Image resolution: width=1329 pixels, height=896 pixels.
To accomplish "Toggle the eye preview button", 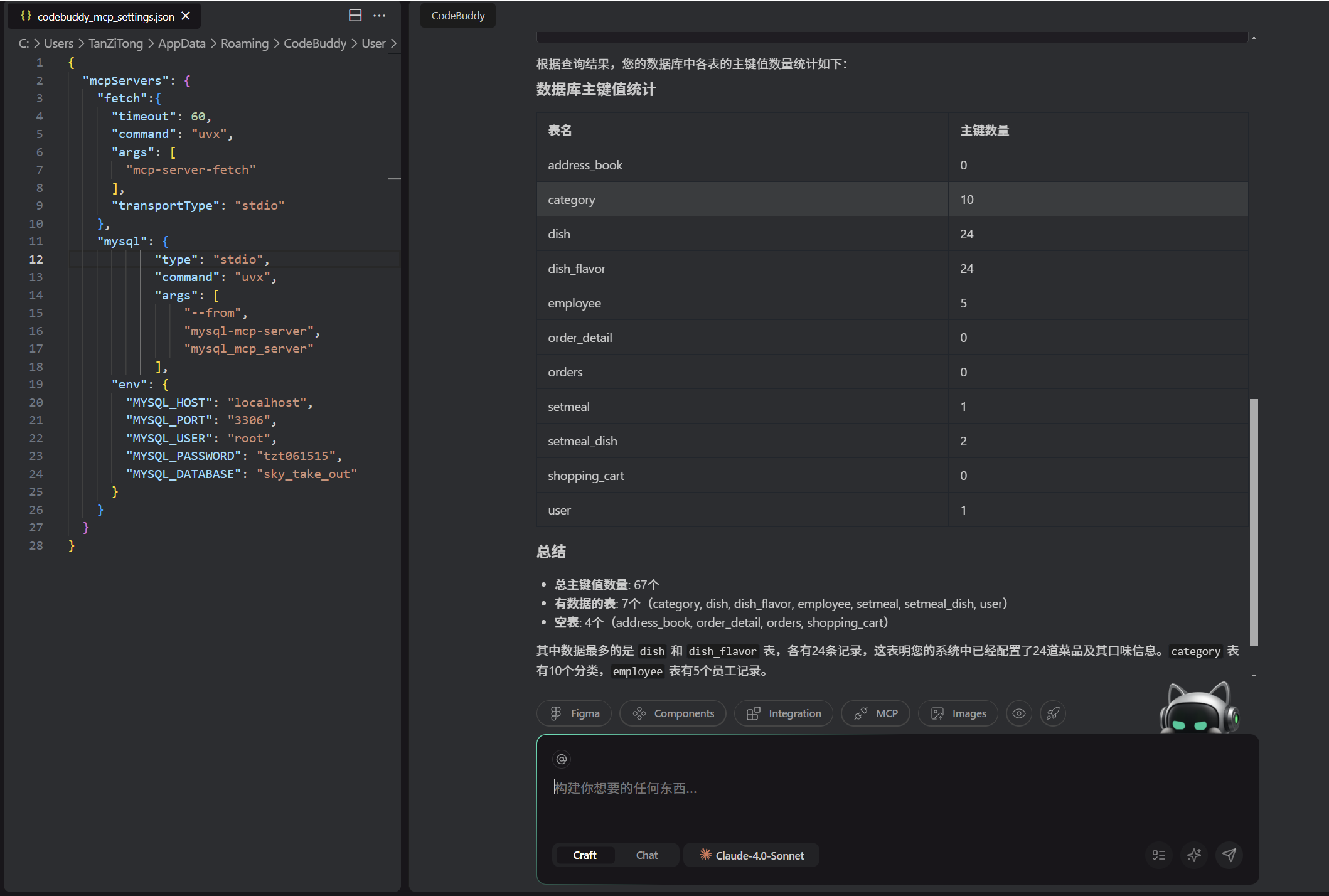I will point(1019,713).
